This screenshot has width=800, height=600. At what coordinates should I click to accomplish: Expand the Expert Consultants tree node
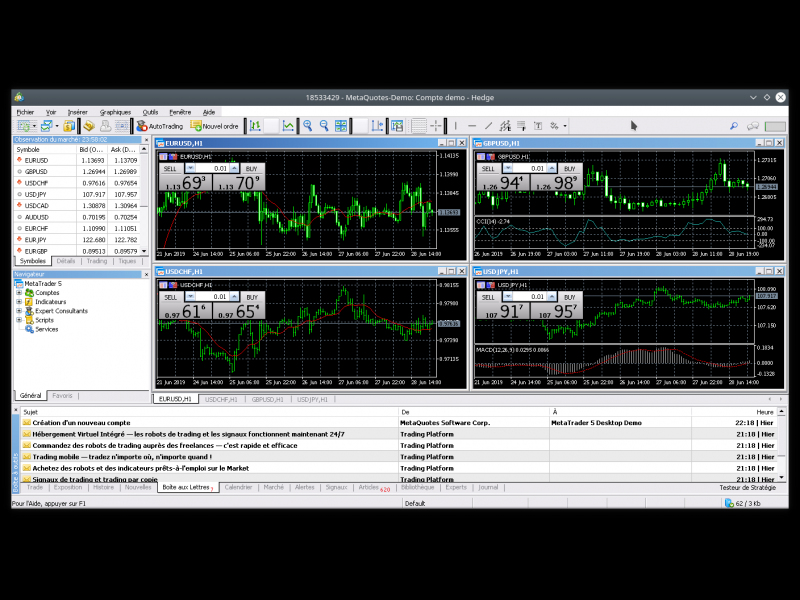(19, 311)
